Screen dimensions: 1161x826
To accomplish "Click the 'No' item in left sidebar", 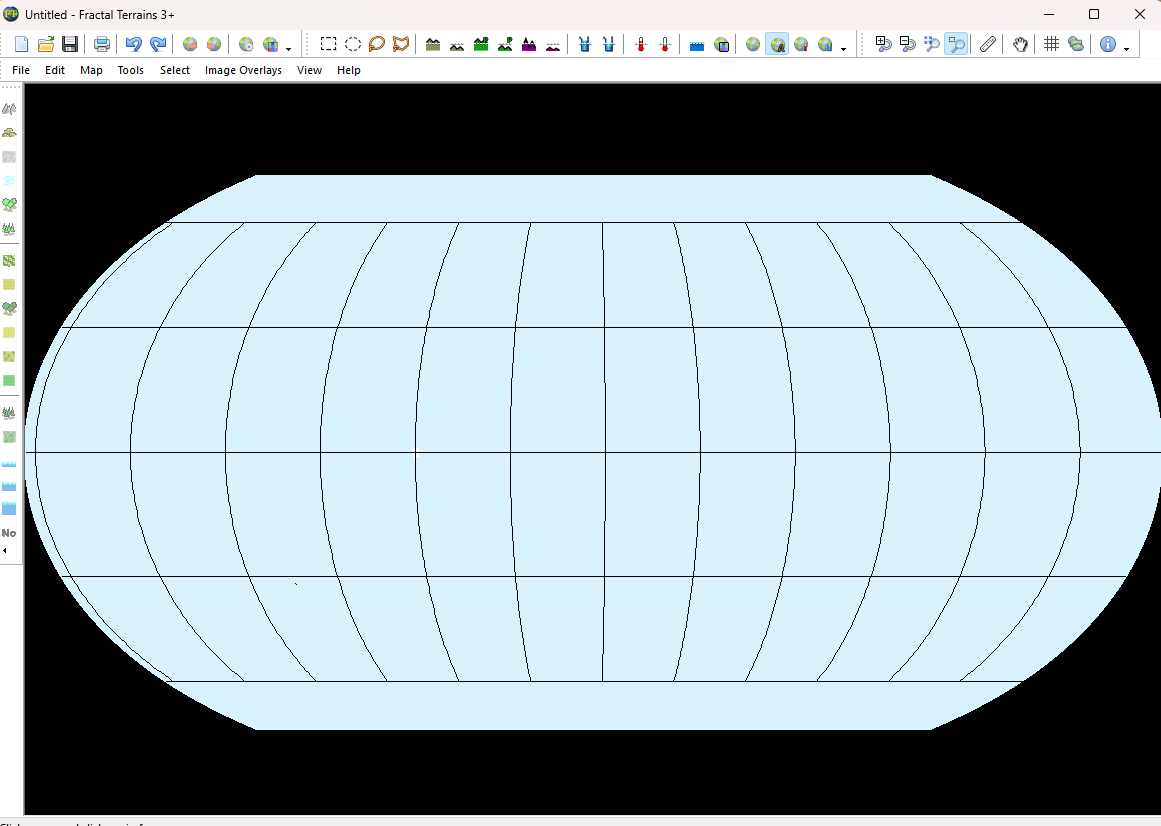I will pyautogui.click(x=9, y=533).
